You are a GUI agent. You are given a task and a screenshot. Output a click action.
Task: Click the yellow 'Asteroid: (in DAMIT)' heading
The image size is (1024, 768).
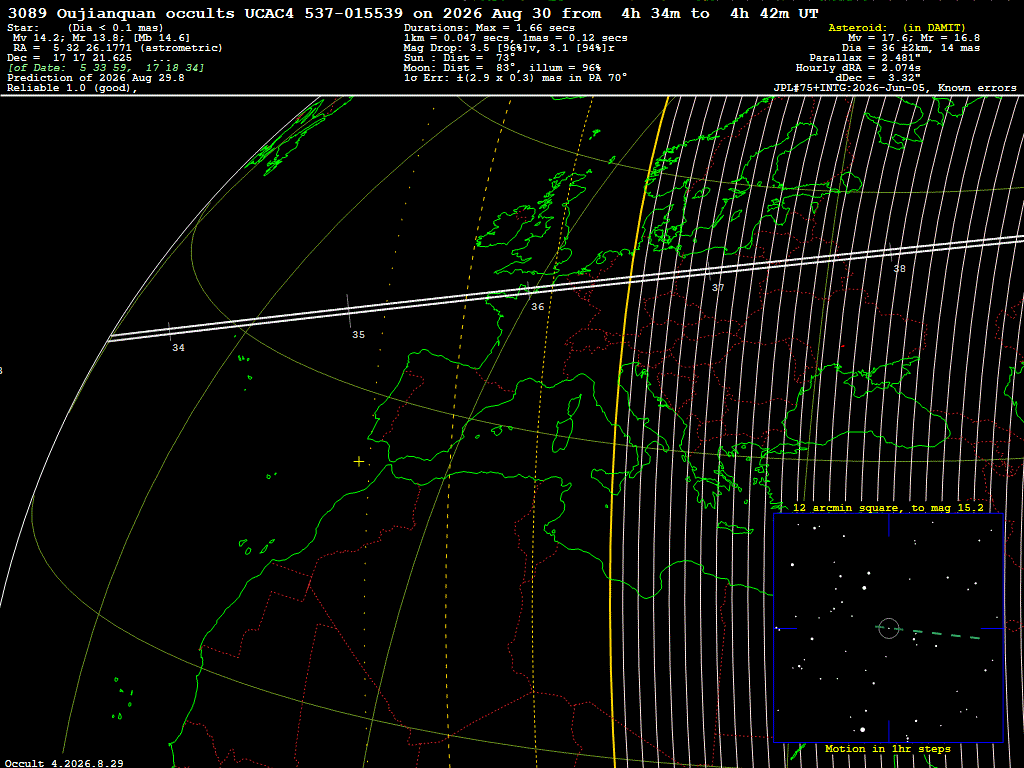click(x=897, y=28)
